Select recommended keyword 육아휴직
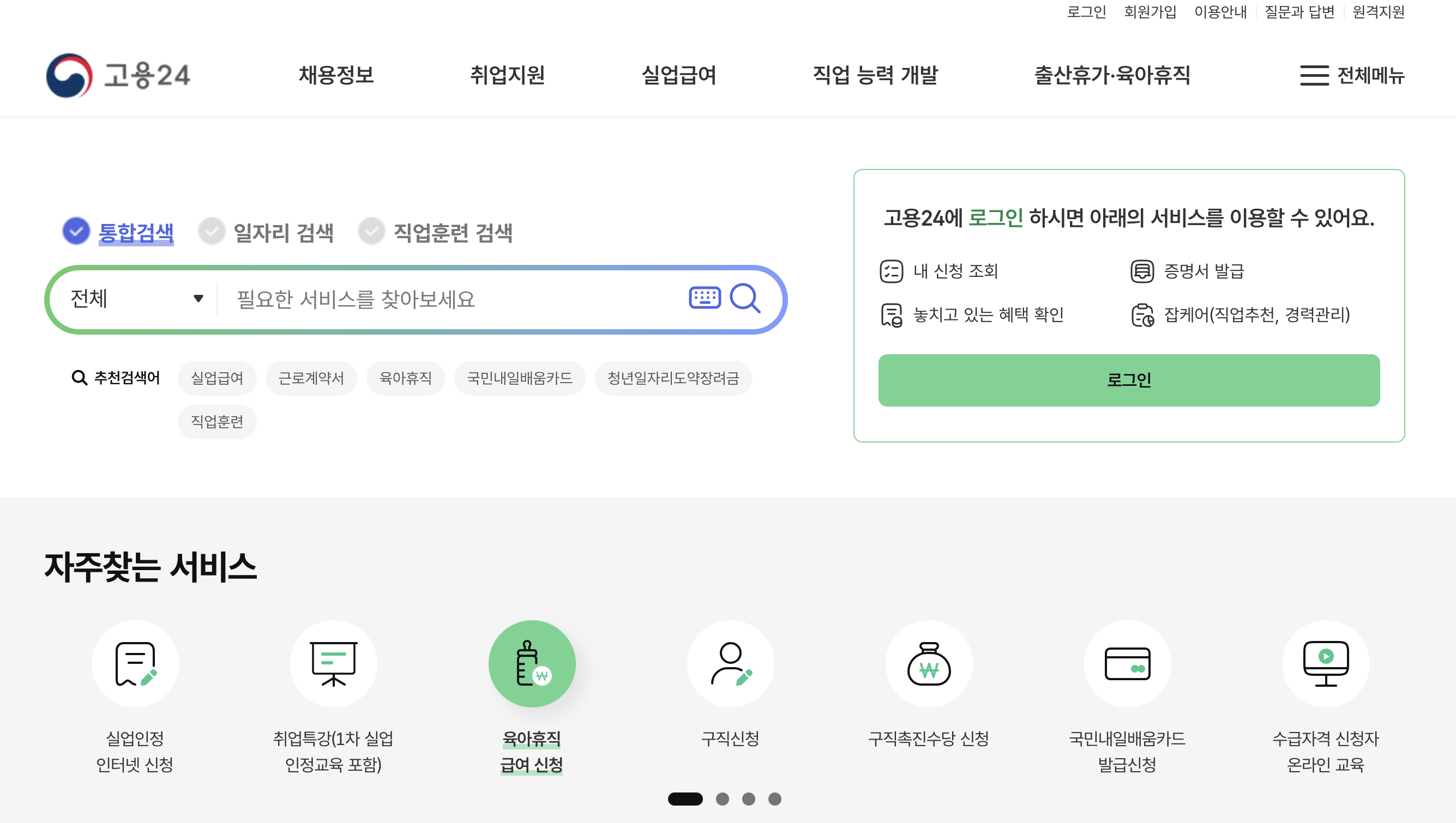1456x823 pixels. (405, 378)
